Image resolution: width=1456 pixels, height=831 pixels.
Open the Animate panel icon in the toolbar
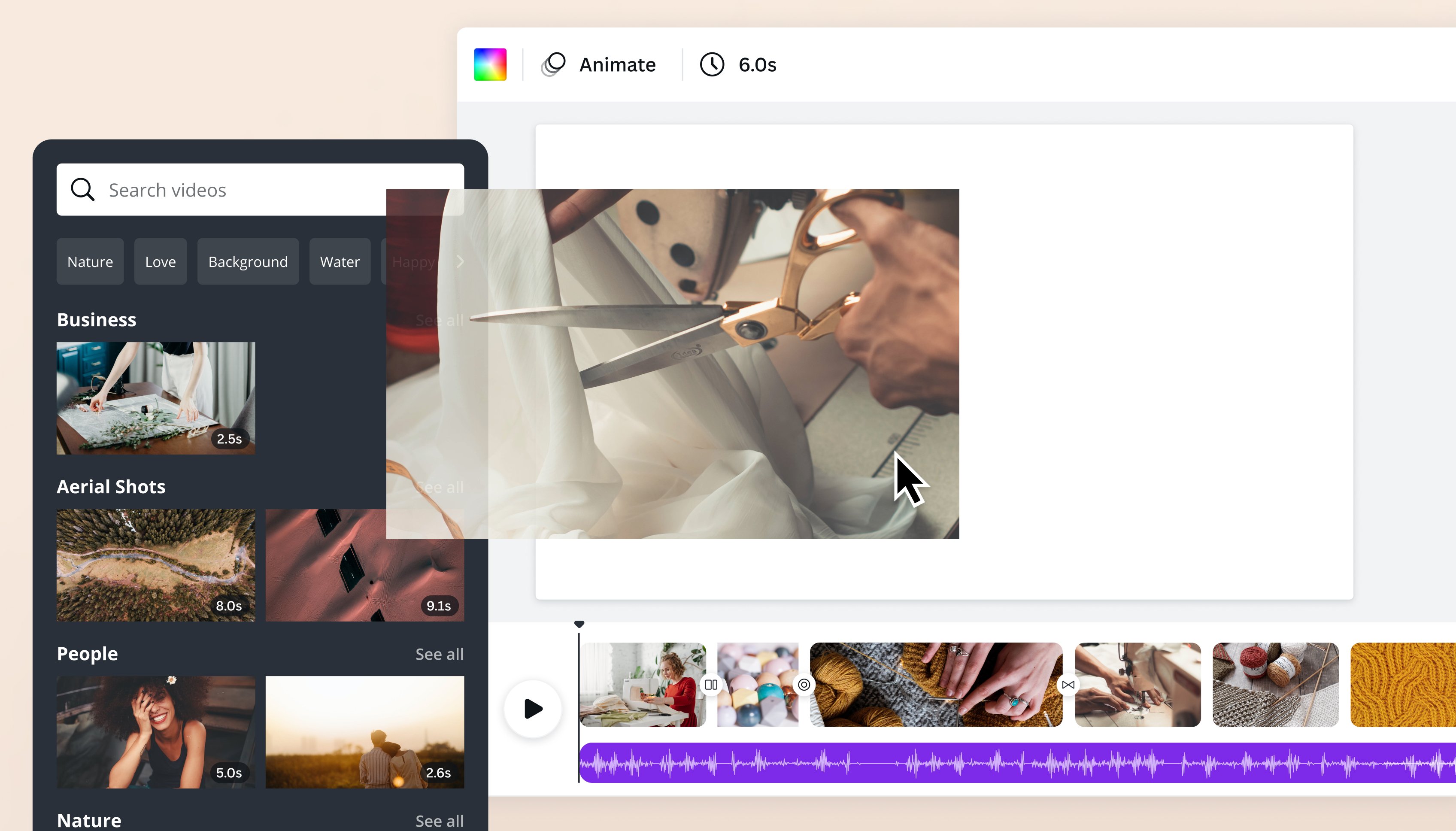[553, 64]
